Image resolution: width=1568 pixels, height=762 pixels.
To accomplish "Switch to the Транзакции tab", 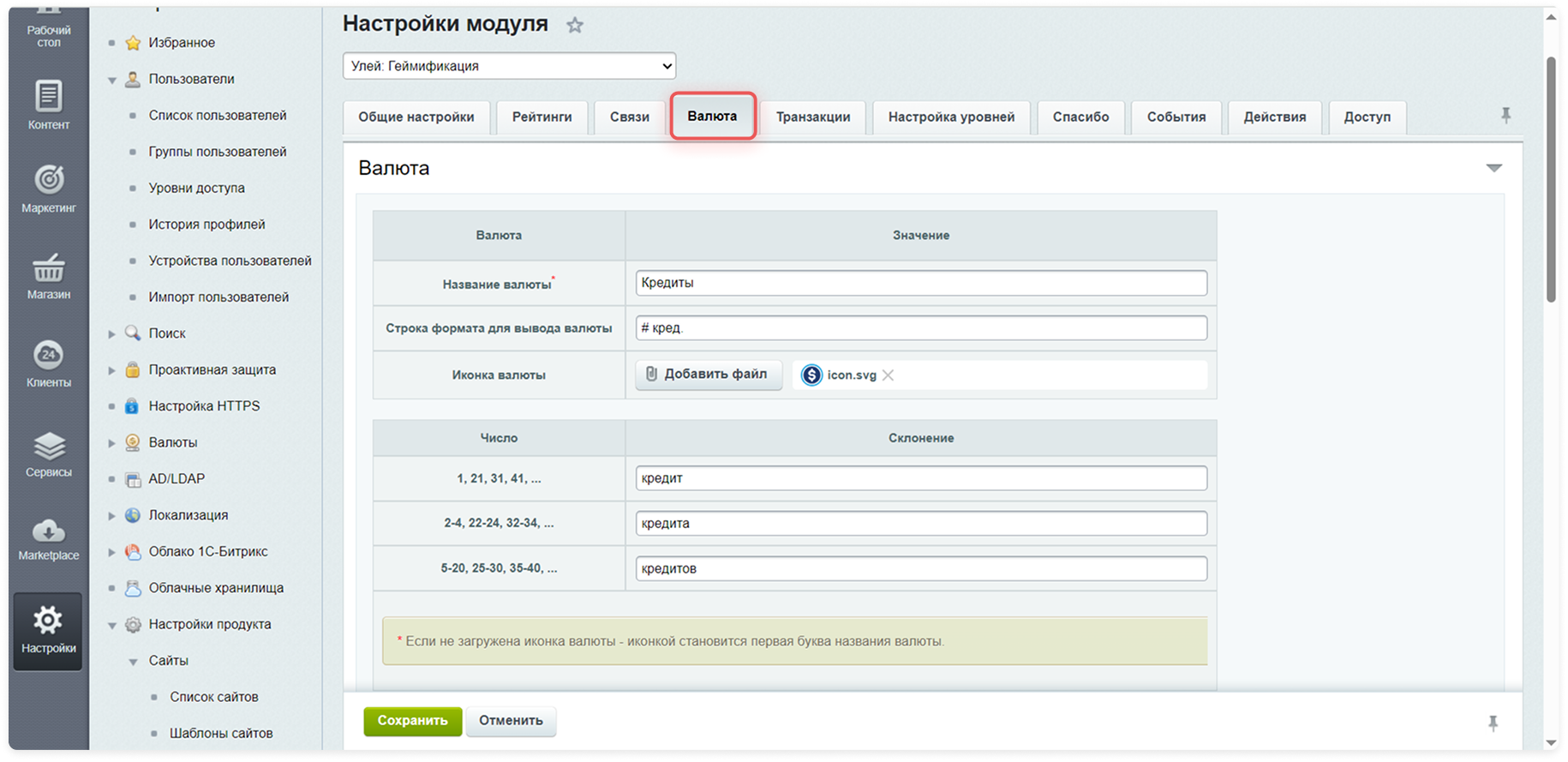I will (812, 117).
